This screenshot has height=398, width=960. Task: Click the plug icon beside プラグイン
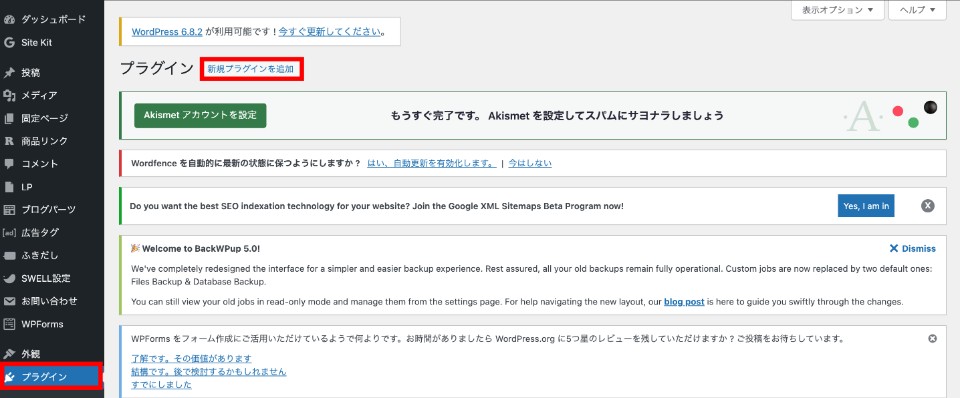click(9, 377)
